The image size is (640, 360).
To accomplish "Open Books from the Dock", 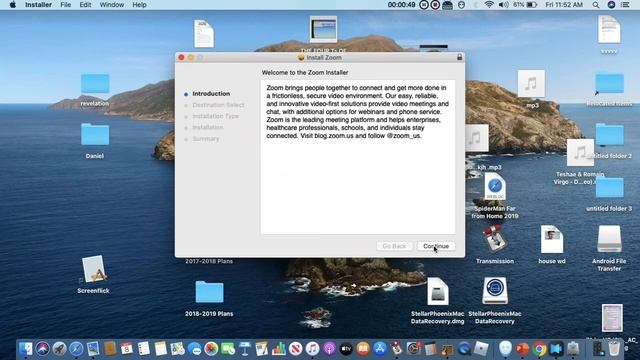I will click(363, 349).
